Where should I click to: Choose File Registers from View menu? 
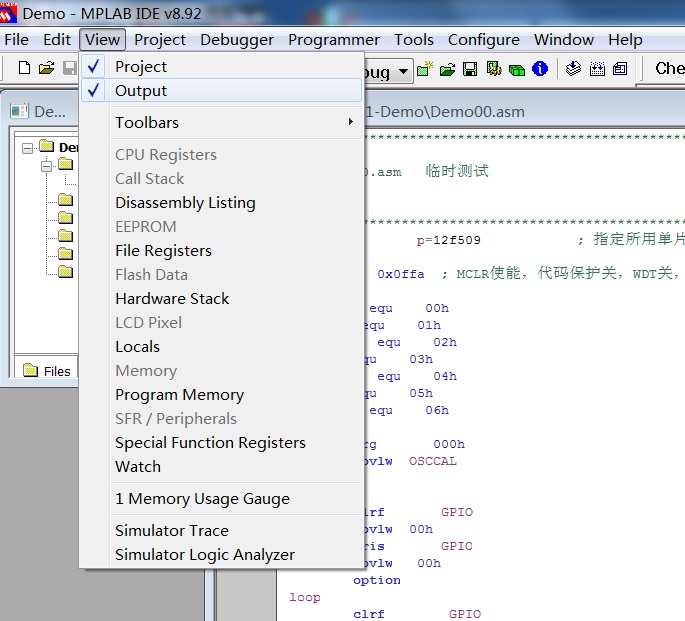(222, 251)
